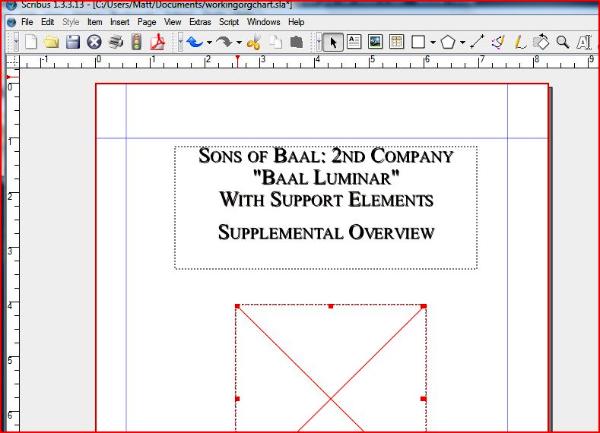Open the View menu
Screen dimensions: 600x433
(x=173, y=22)
